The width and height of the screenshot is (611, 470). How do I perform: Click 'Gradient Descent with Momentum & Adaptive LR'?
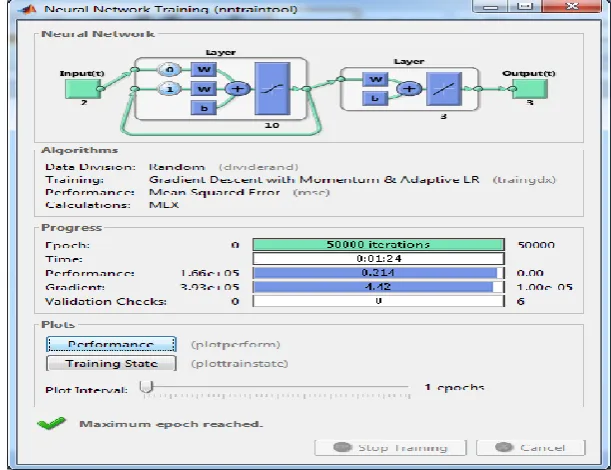tap(314, 180)
